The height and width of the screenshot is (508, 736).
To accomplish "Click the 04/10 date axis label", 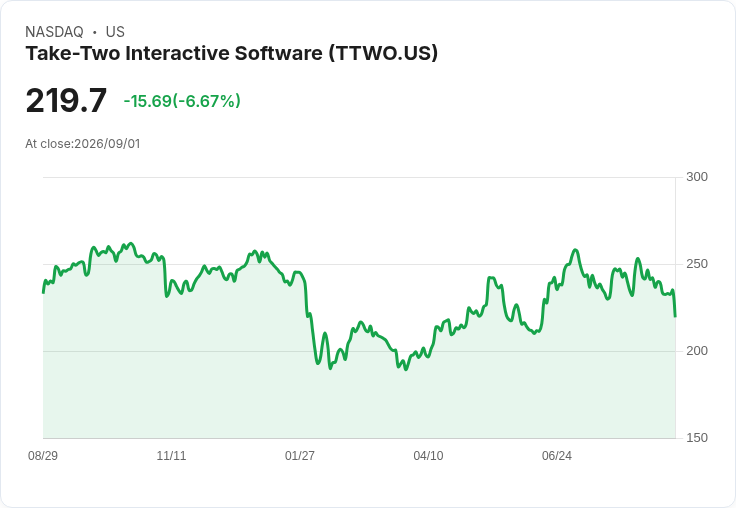I will [x=428, y=455].
